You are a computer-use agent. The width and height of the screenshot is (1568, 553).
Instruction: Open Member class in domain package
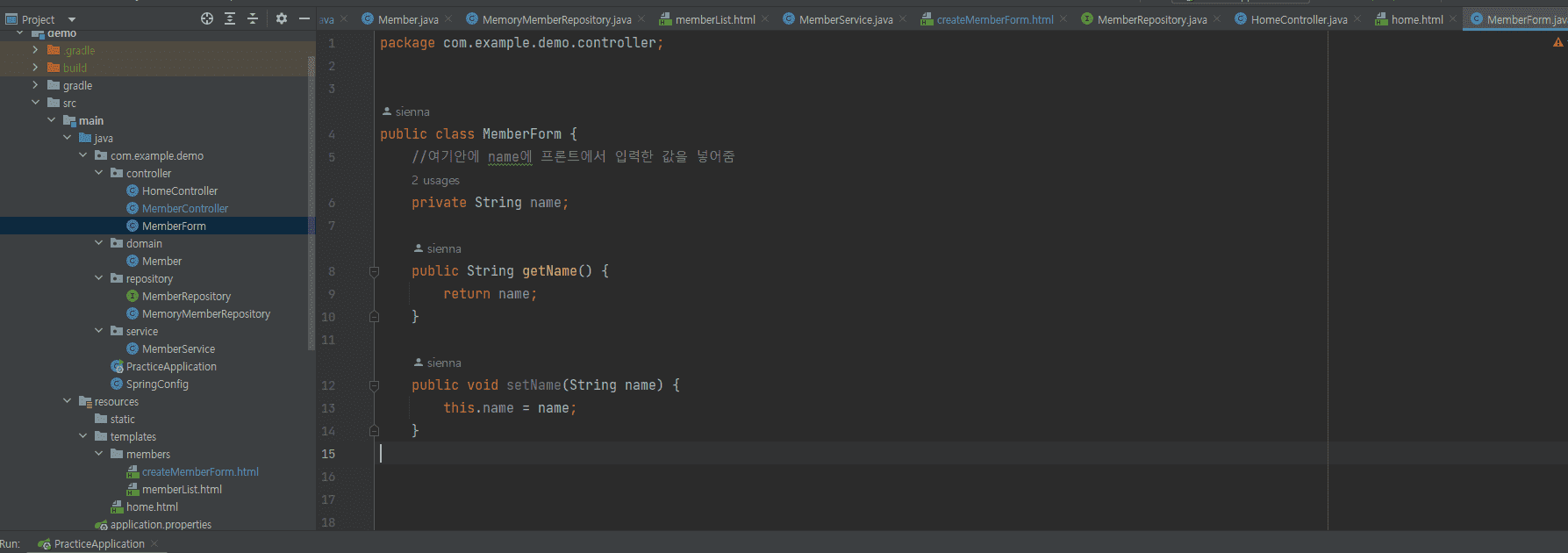[x=161, y=261]
